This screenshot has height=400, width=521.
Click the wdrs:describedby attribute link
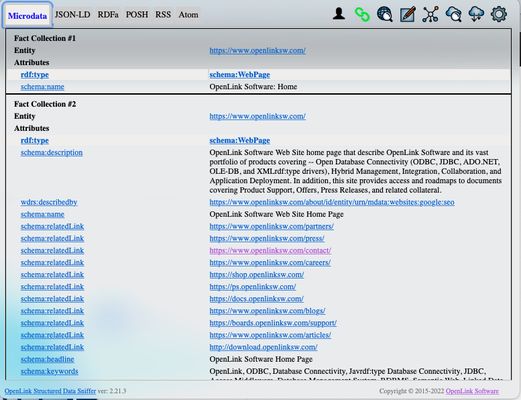point(49,202)
